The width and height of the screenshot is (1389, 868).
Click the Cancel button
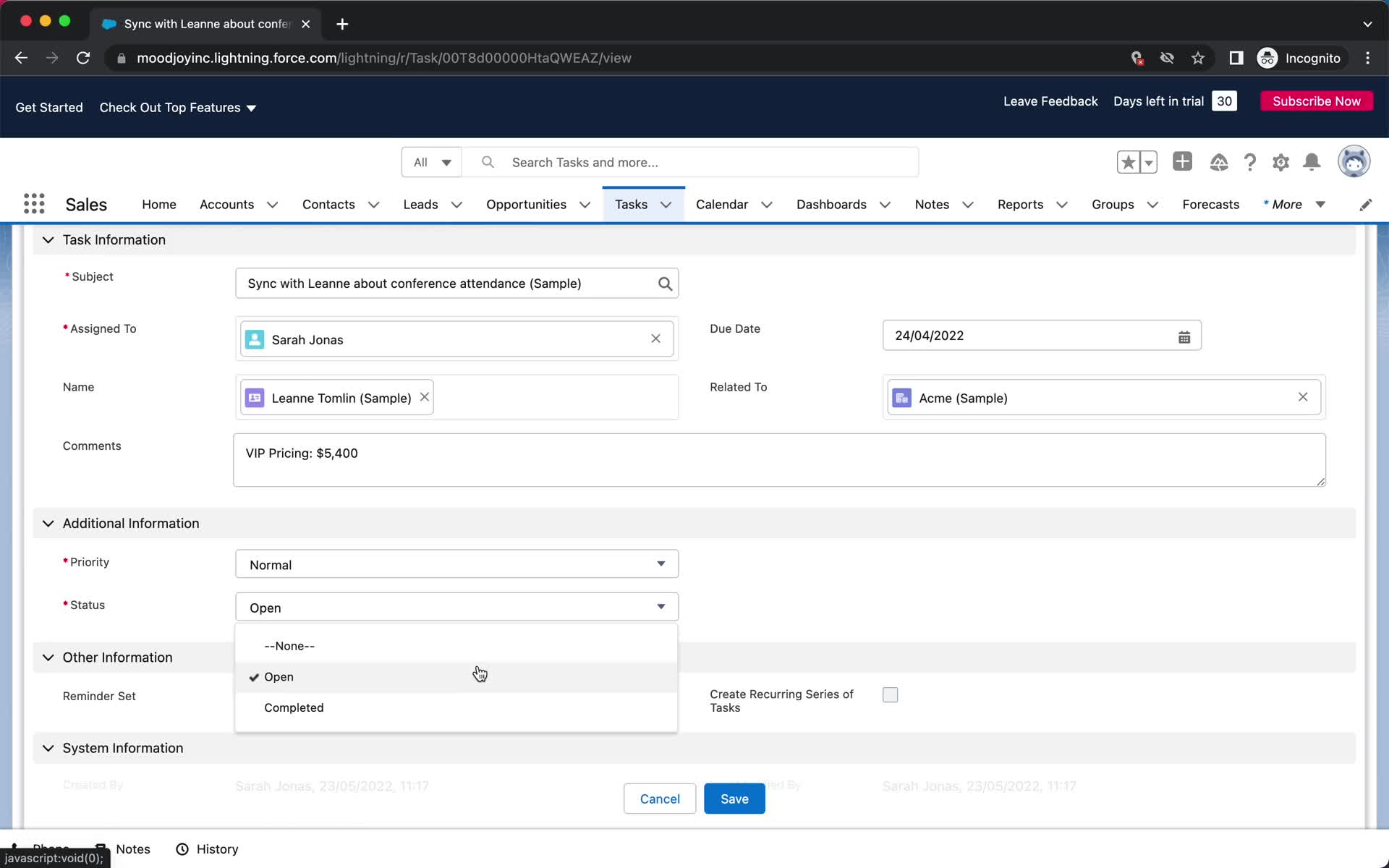(660, 799)
